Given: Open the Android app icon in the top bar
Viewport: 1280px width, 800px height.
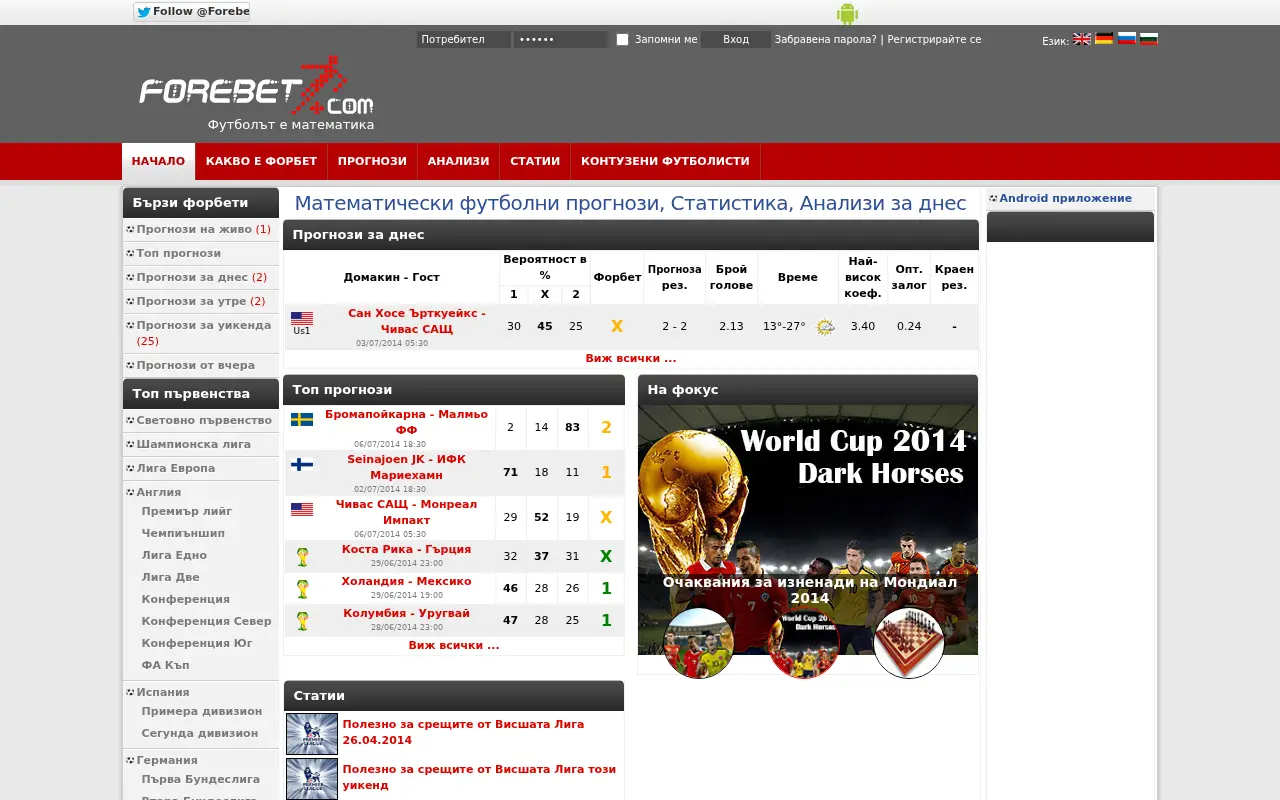Looking at the screenshot, I should pos(847,13).
